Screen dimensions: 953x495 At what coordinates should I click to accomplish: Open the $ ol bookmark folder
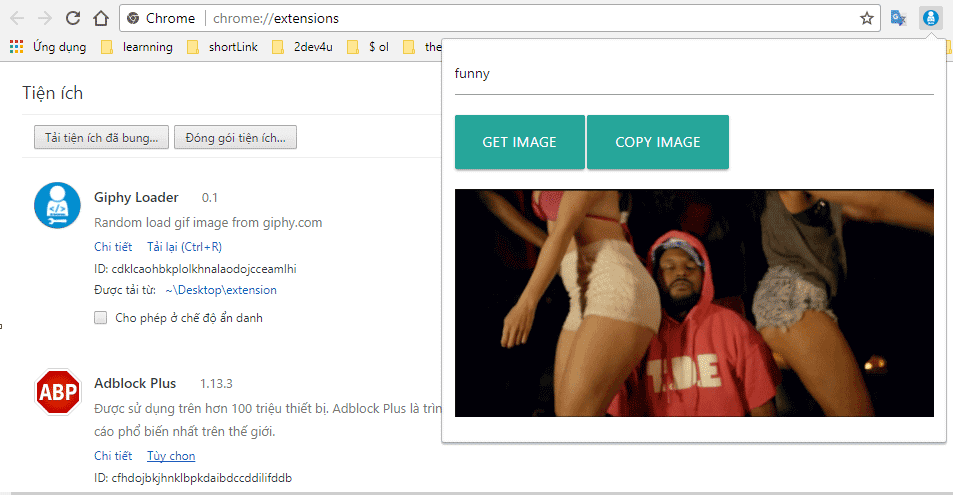coord(368,47)
